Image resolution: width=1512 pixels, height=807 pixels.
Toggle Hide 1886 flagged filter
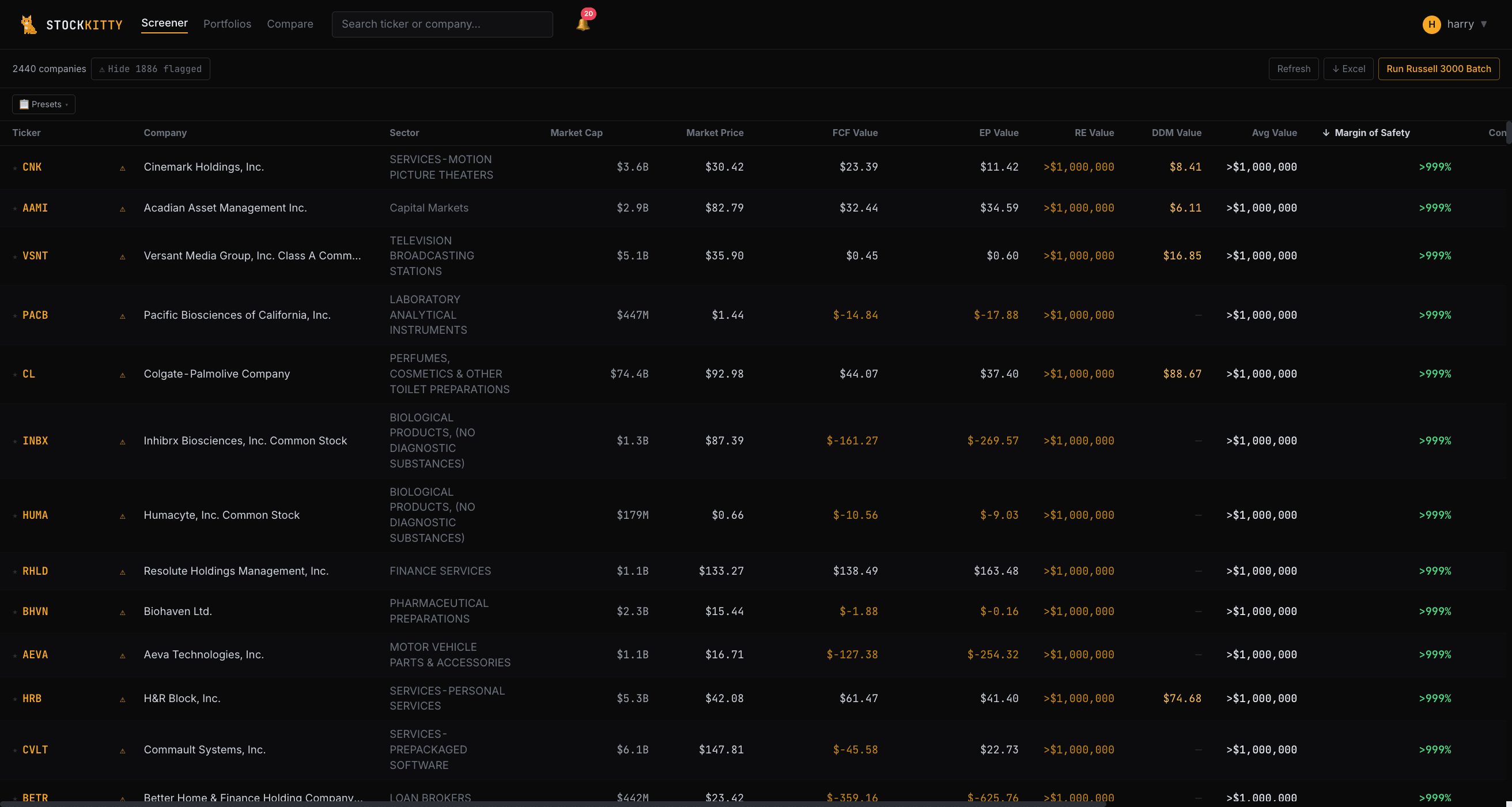pyautogui.click(x=150, y=69)
